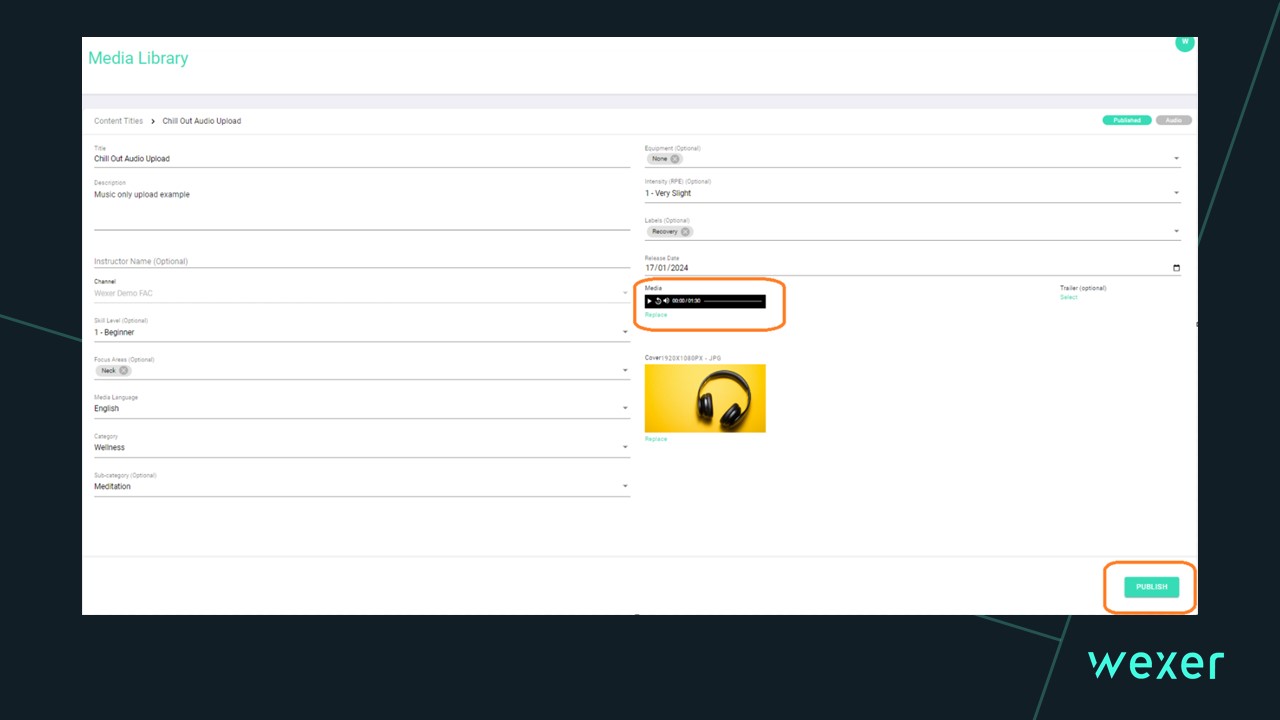Click the replay icon in audio player

click(x=658, y=301)
